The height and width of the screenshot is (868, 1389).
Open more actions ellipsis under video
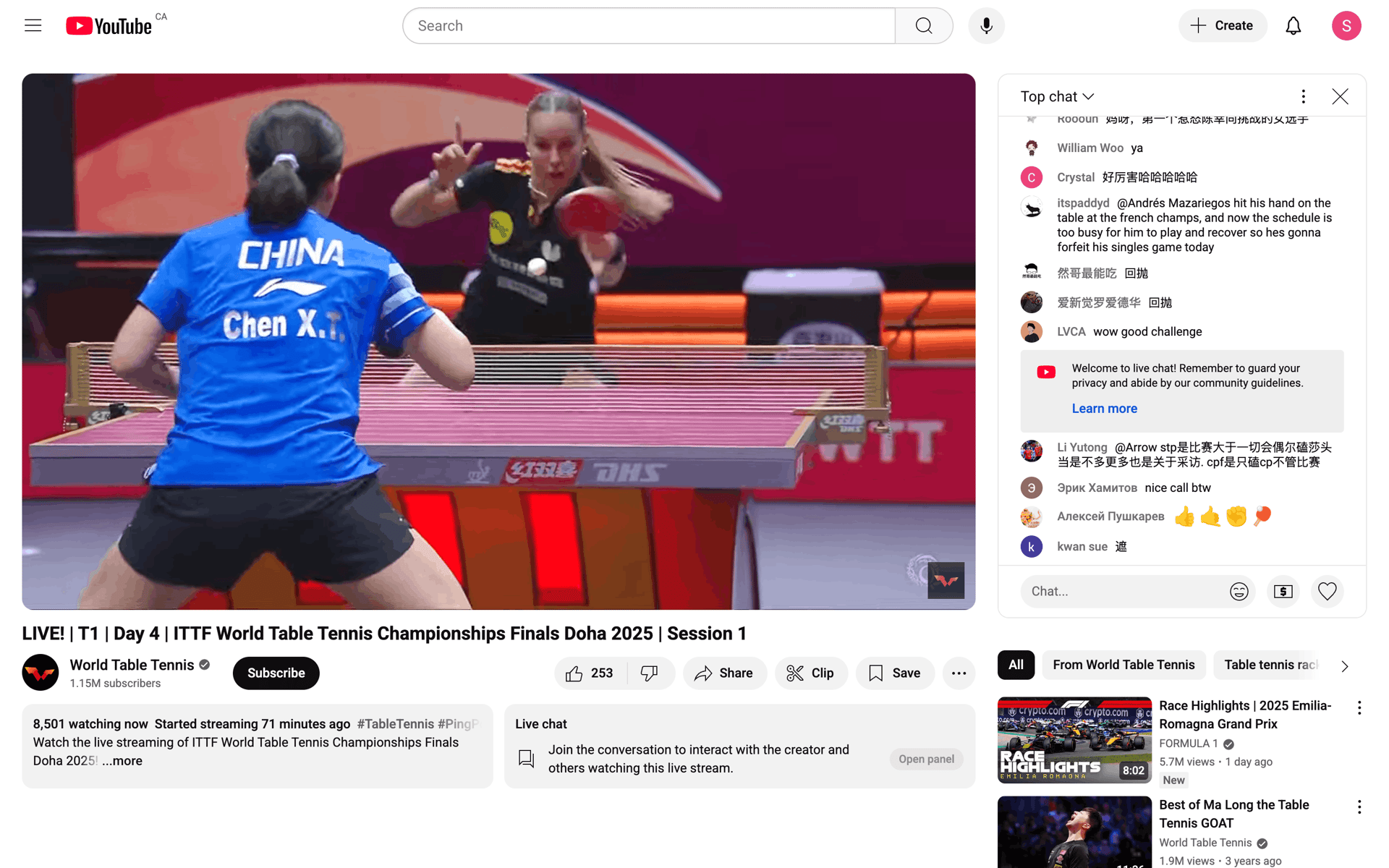(959, 673)
